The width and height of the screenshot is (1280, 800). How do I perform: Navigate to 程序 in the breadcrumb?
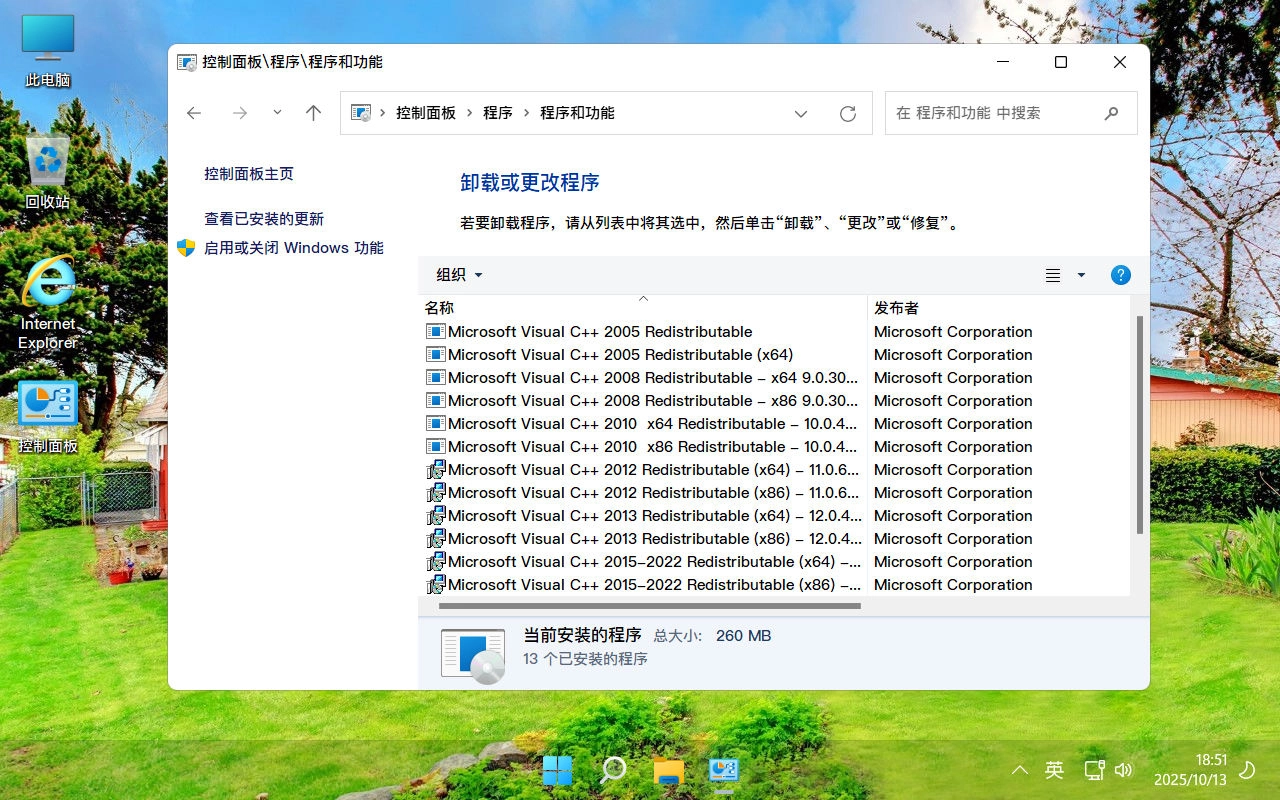[497, 113]
